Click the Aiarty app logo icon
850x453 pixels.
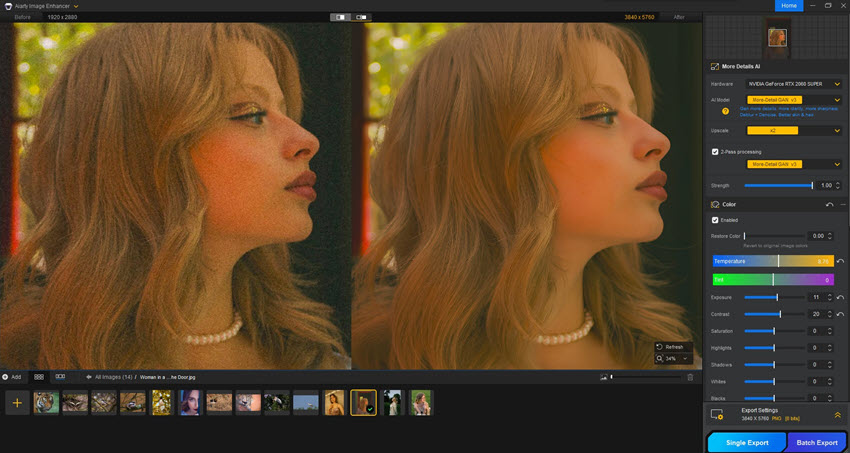coord(9,5)
